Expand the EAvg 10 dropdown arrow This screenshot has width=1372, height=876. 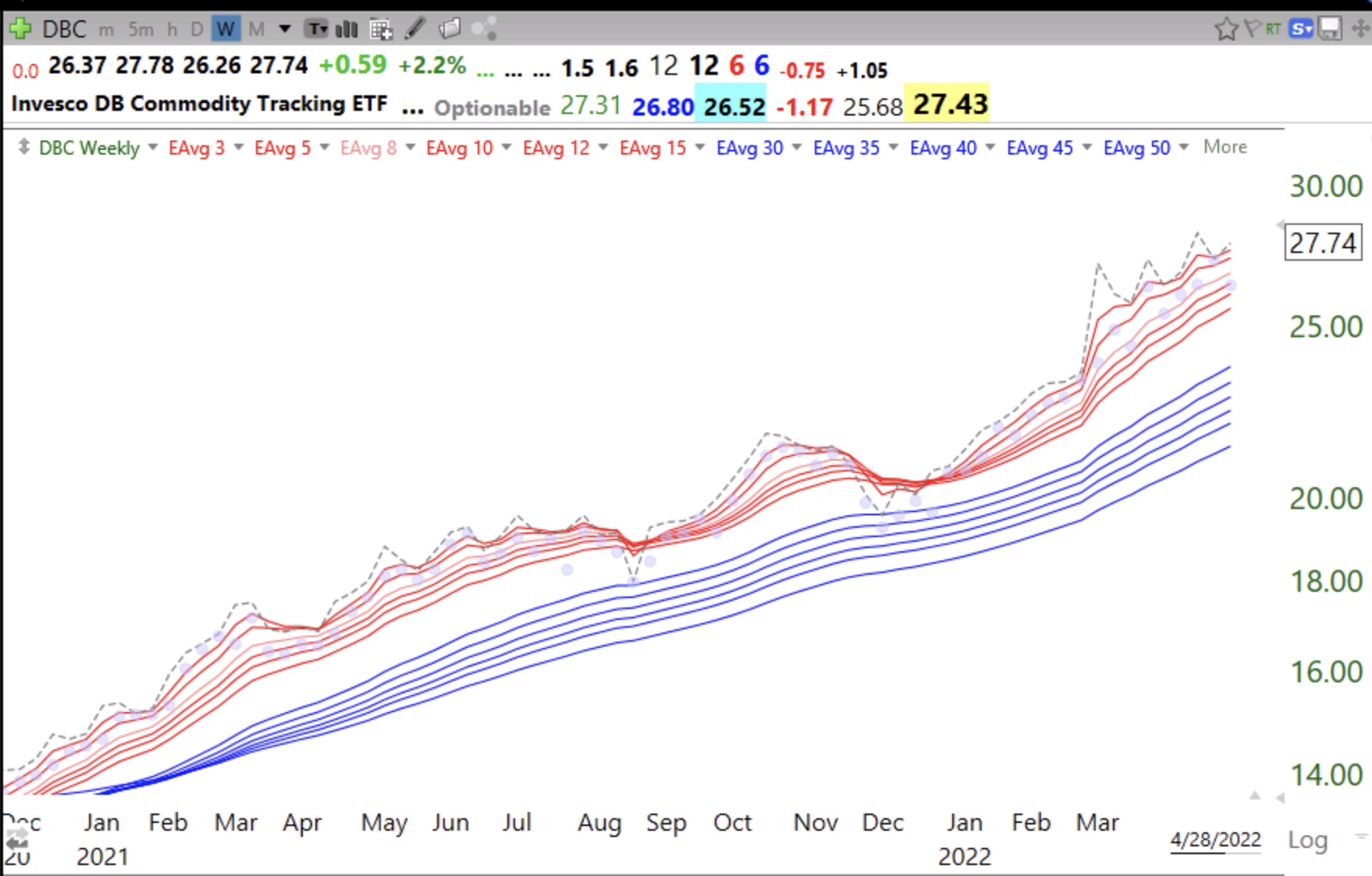point(507,147)
